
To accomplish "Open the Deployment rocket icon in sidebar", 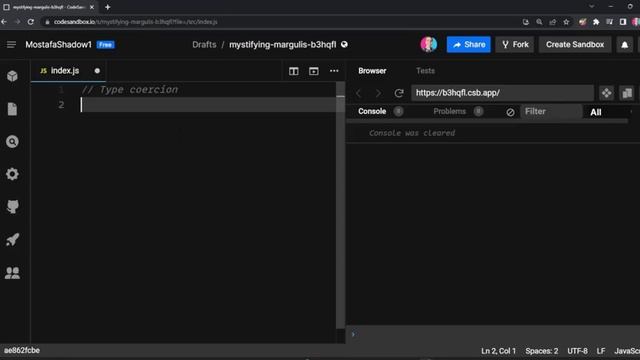I will [x=12, y=240].
